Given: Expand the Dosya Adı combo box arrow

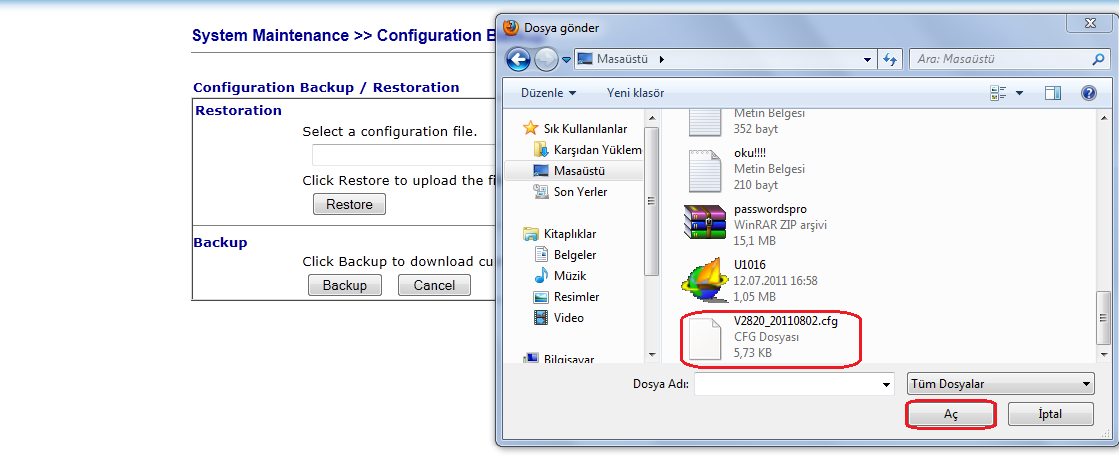Looking at the screenshot, I should [885, 384].
